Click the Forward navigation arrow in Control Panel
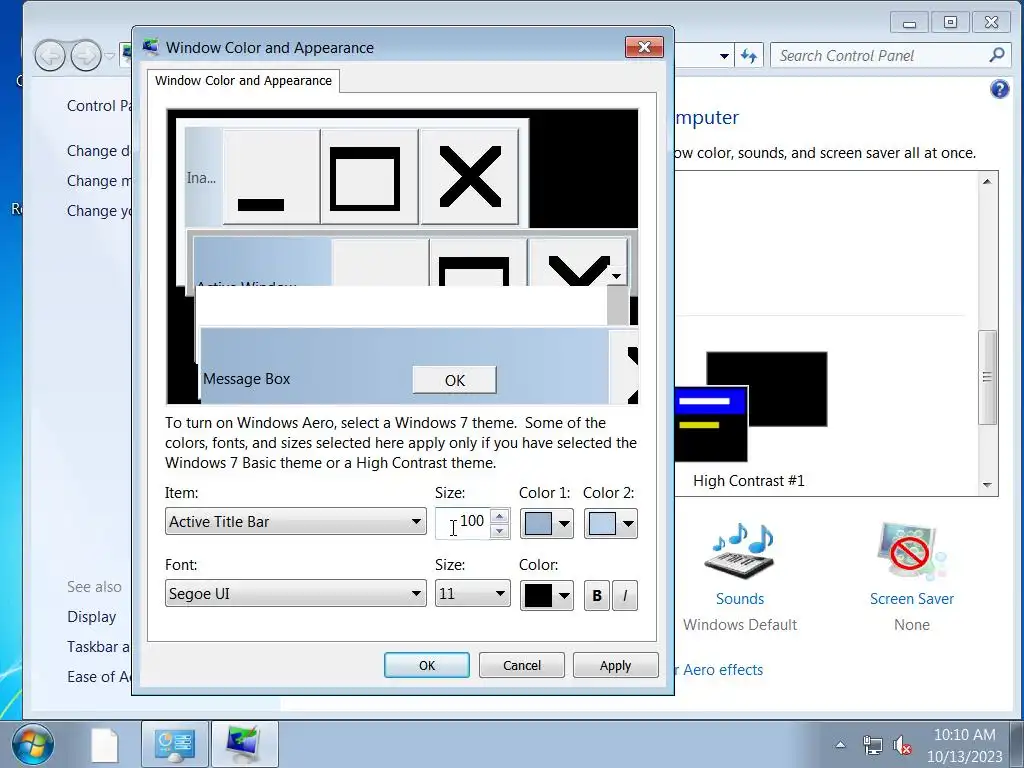The height and width of the screenshot is (768, 1024). (86, 56)
